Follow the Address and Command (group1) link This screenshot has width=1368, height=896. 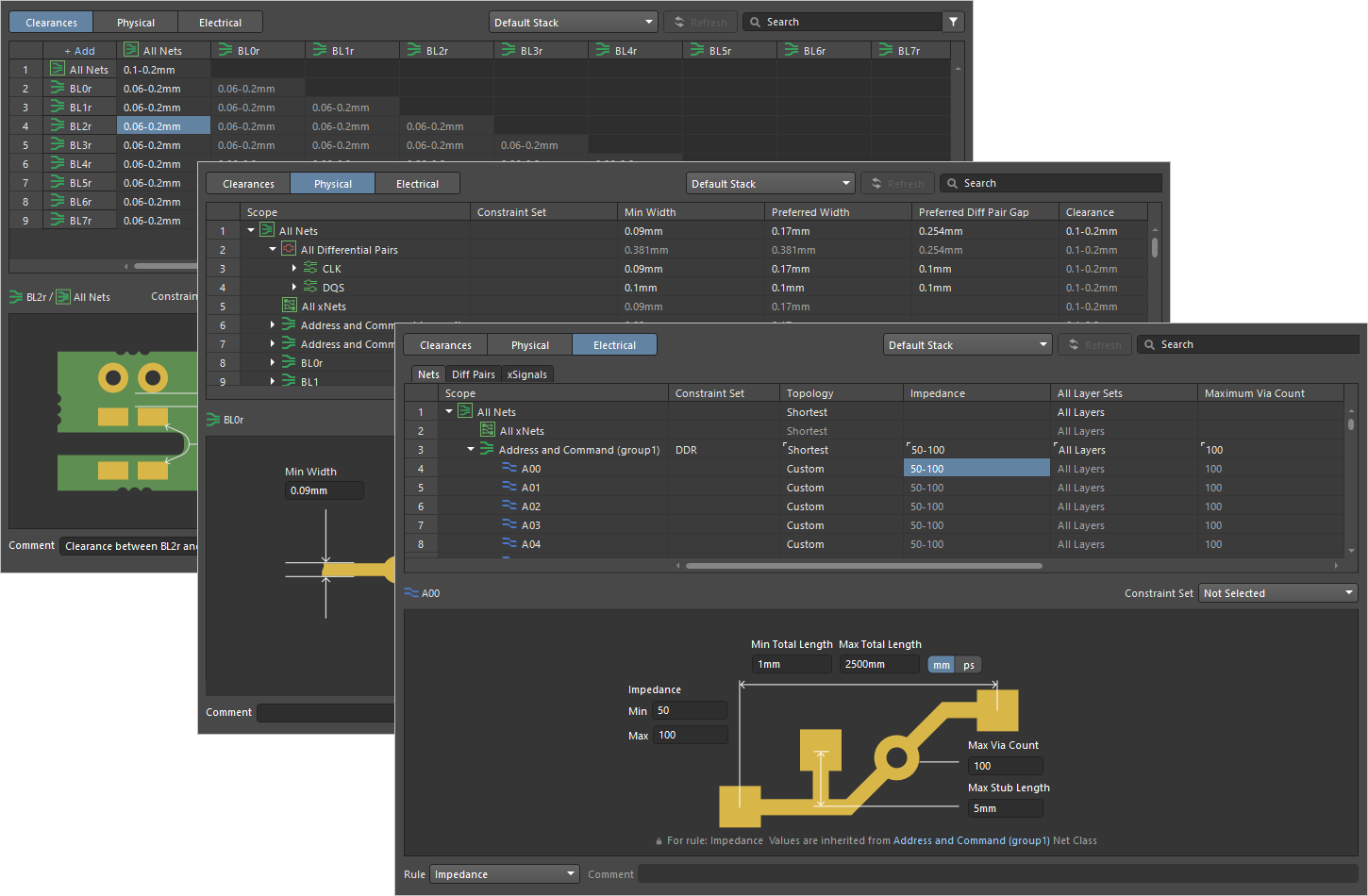971,840
